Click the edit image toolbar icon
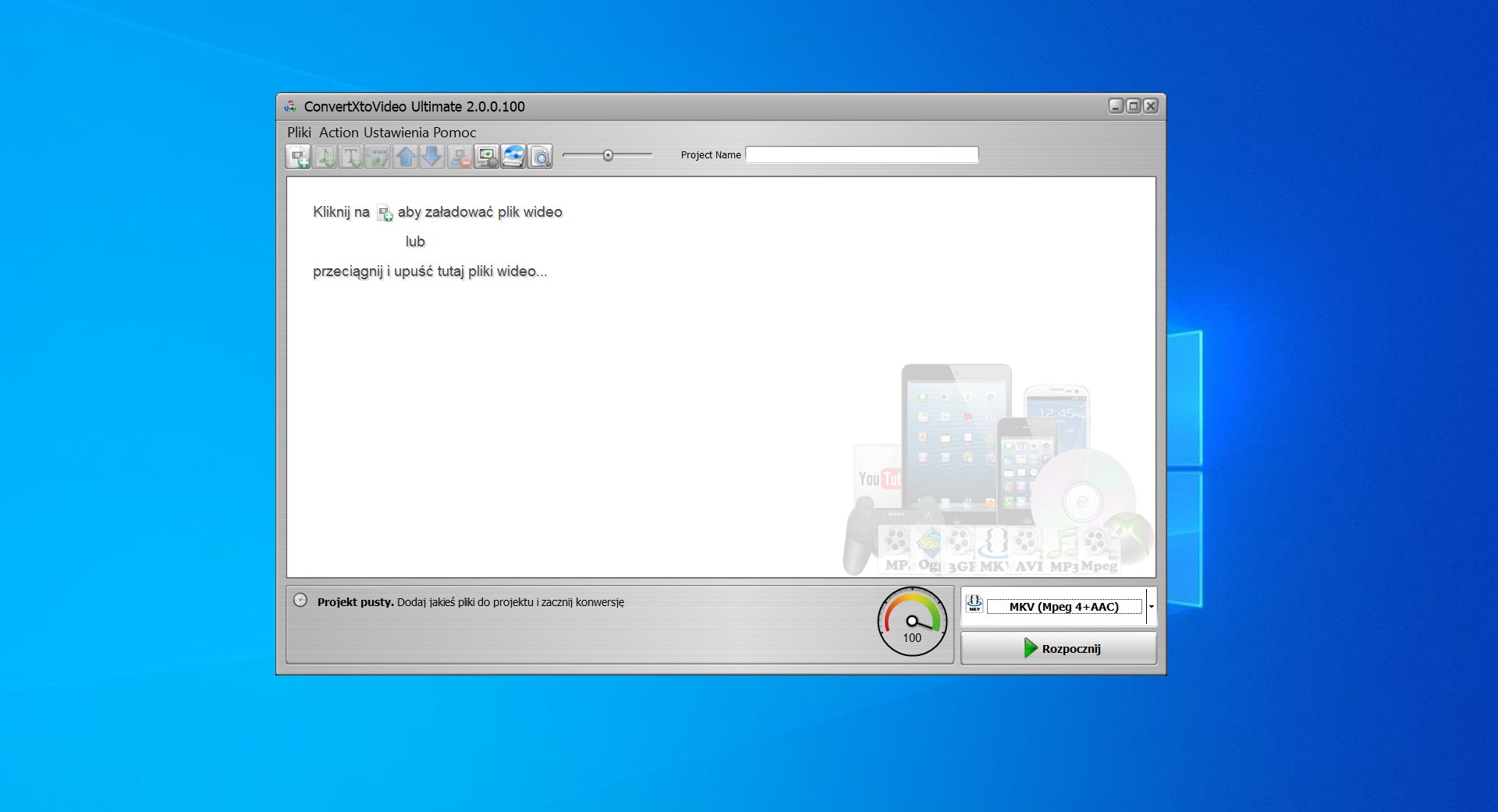 point(378,156)
